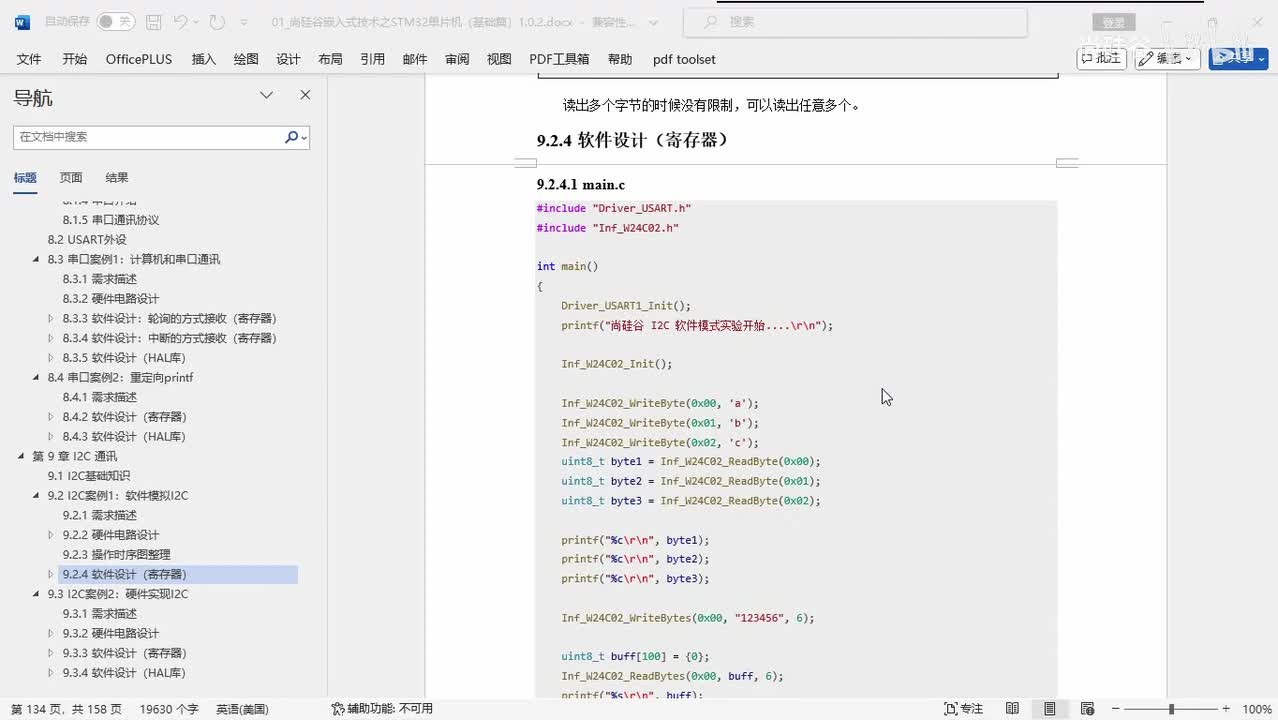1278x720 pixels.
Task: Select heading 9.2.1 需求描述
Action: click(100, 515)
